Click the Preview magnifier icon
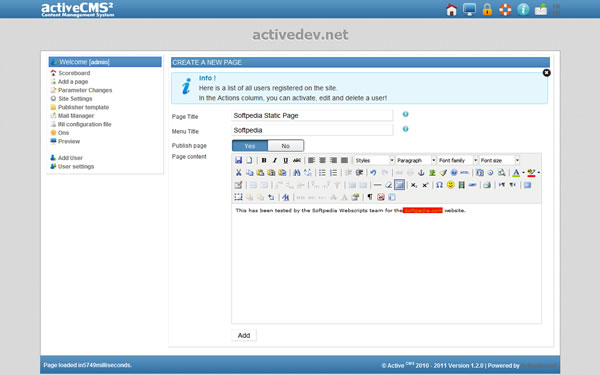Image resolution: width=600 pixels, height=375 pixels. [501, 173]
